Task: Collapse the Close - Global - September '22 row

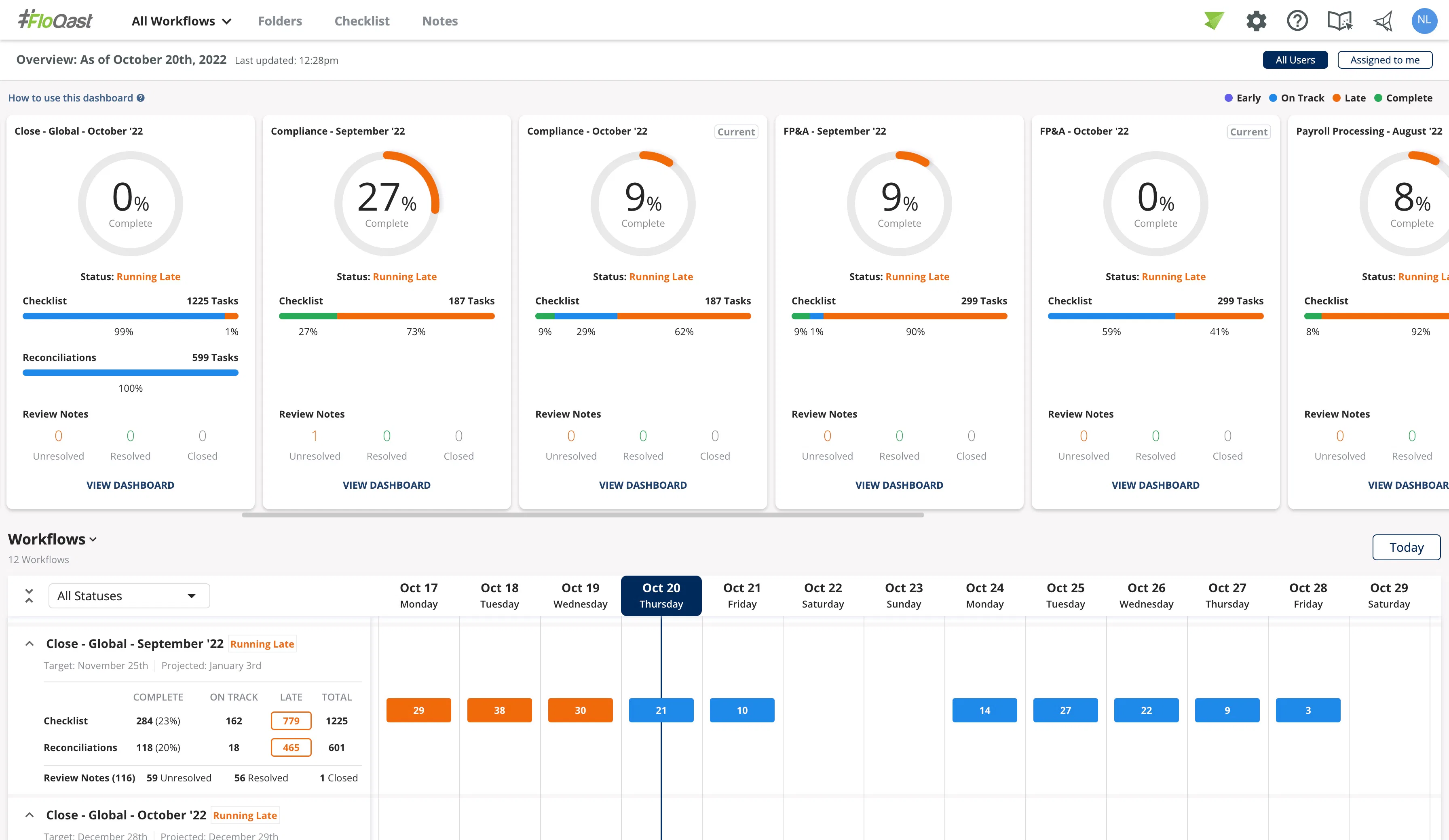Action: point(29,644)
